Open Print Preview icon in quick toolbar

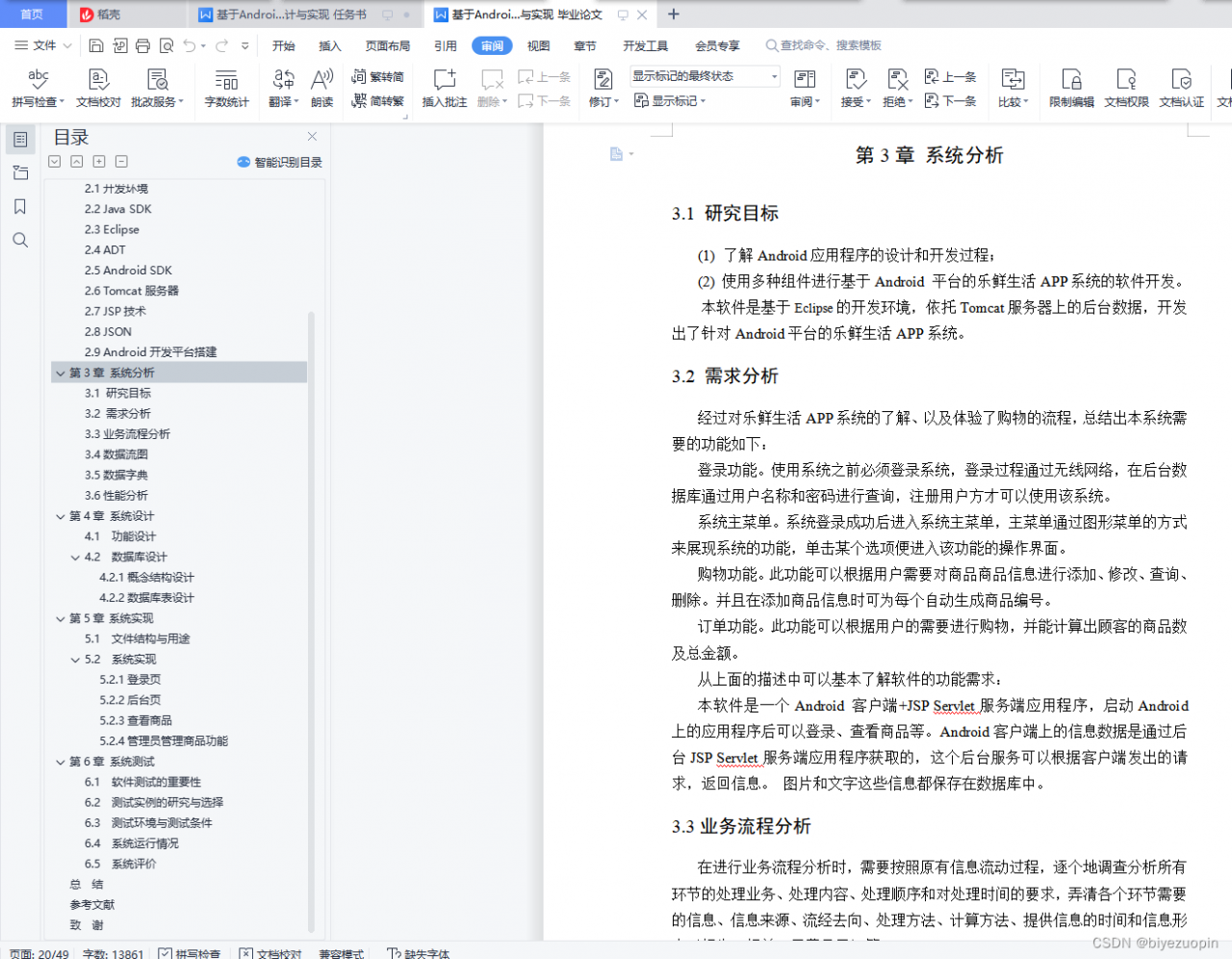[x=167, y=45]
